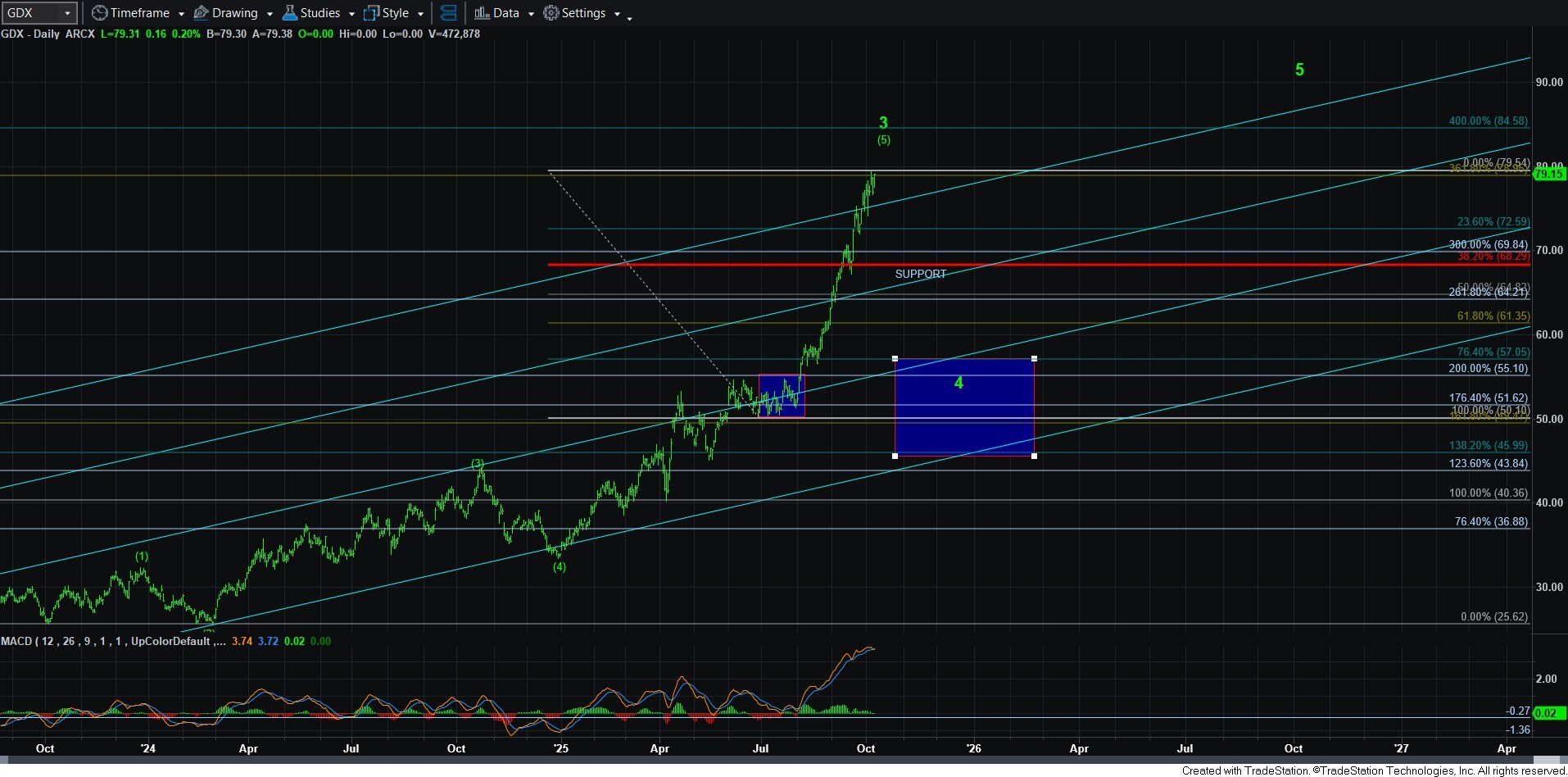Screen dimensions: 1568x777
Task: Expand the Timeframe dropdown arrow
Action: (181, 14)
